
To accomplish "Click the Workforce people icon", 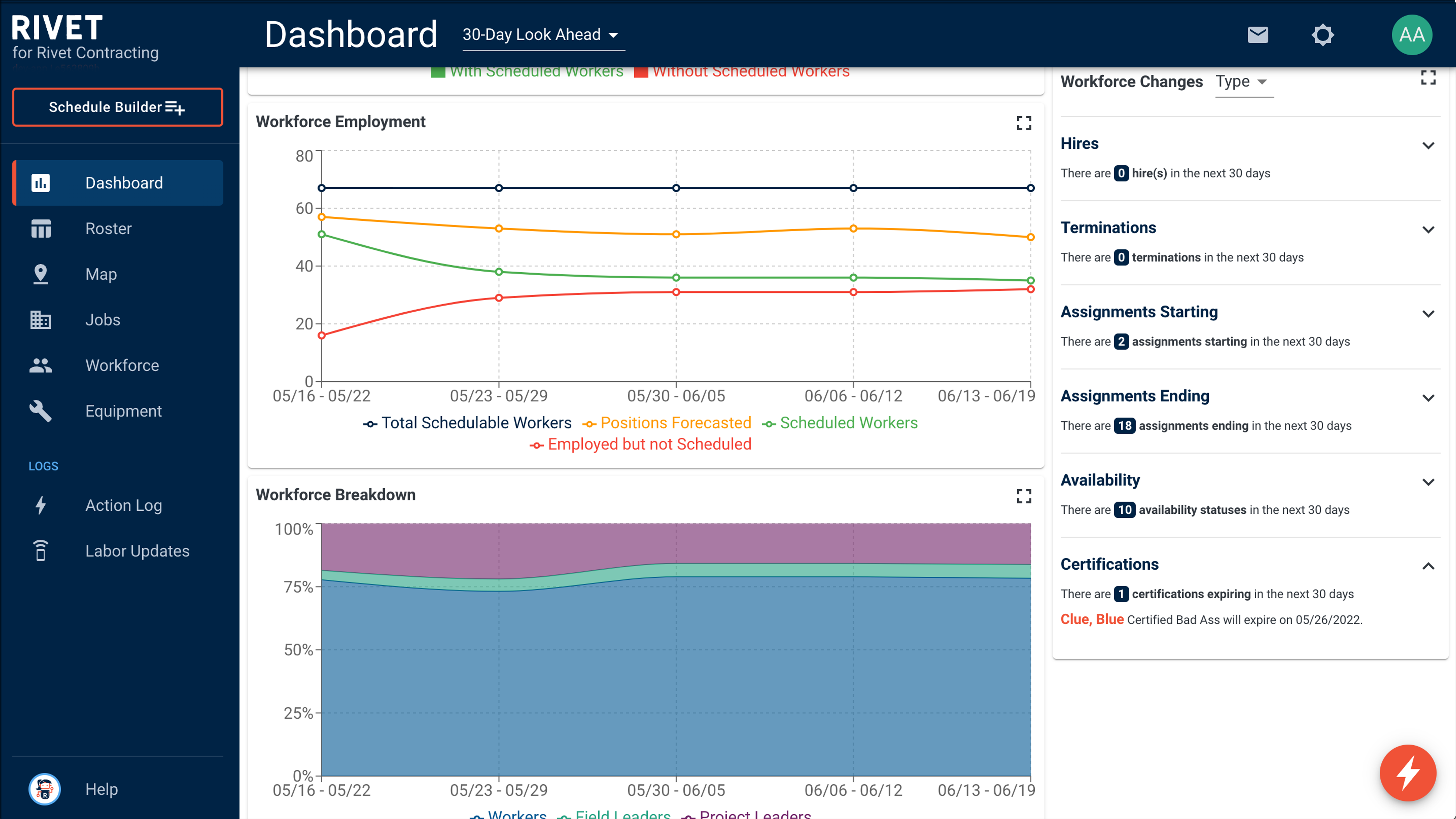I will point(41,365).
